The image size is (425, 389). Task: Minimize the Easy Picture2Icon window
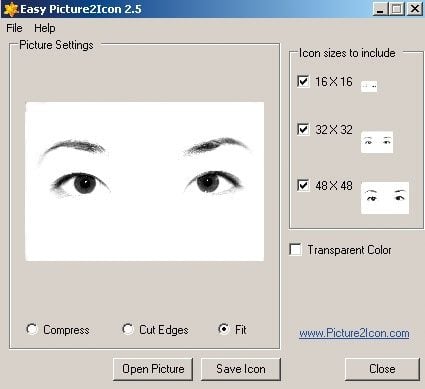pyautogui.click(x=380, y=9)
